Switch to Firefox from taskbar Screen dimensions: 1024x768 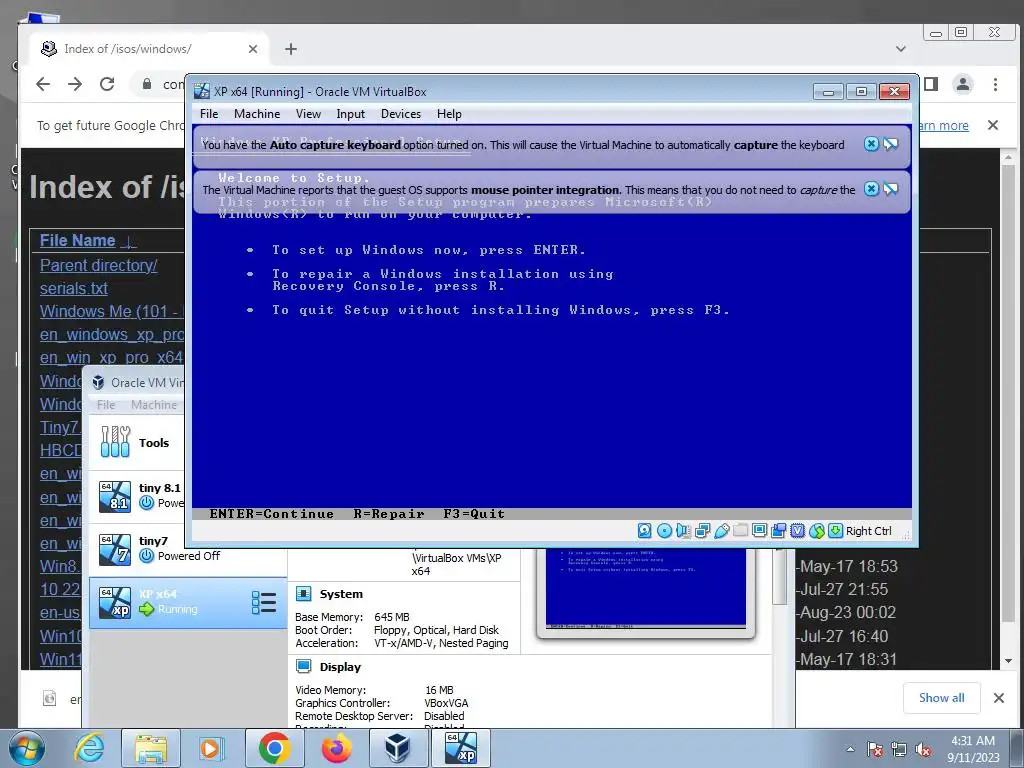(x=336, y=748)
